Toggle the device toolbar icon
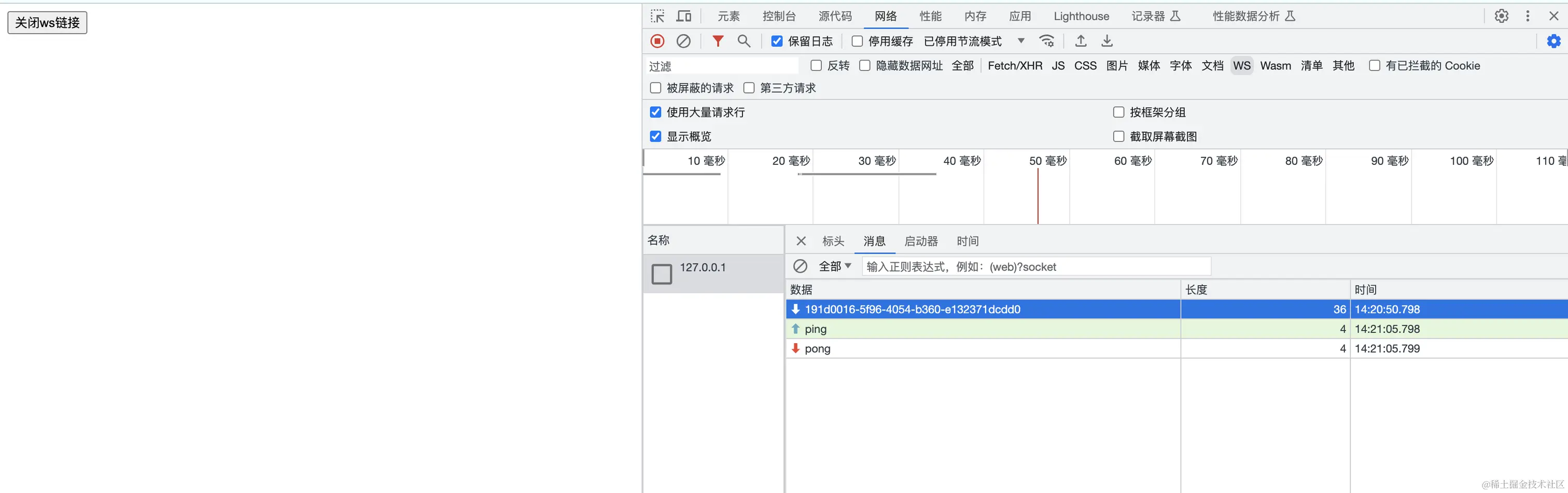Viewport: 1568px width, 493px height. (684, 16)
